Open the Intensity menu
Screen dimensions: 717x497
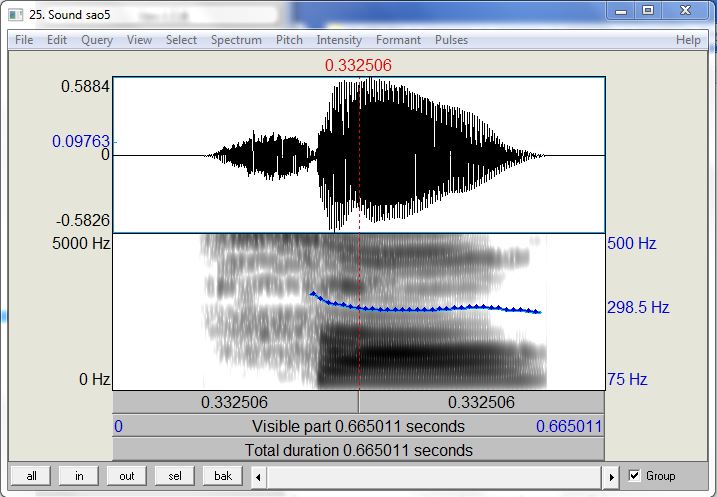(339, 40)
